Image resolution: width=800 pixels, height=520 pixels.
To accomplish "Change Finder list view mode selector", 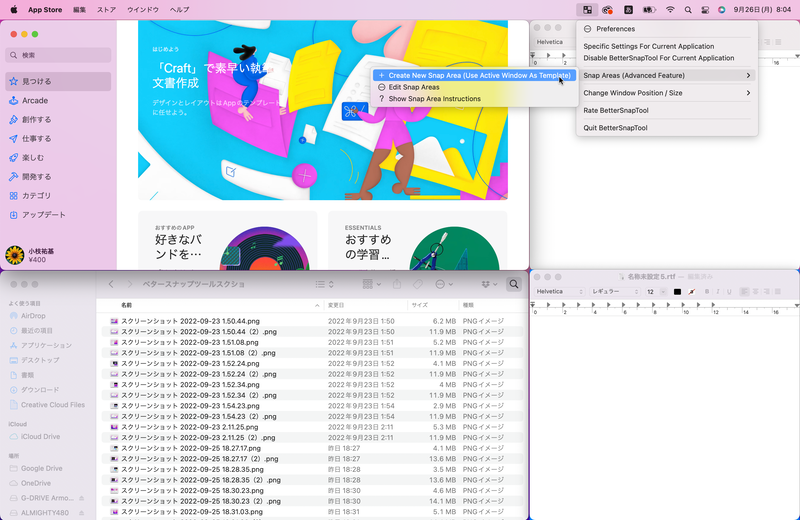I will coord(324,284).
